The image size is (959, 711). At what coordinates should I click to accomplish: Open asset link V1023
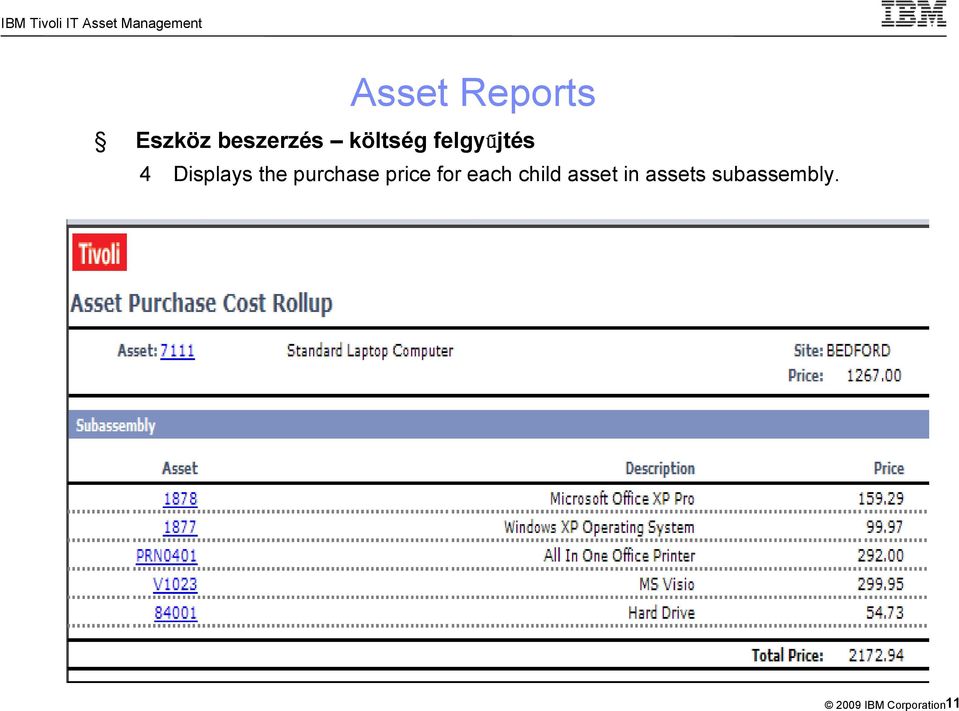[x=175, y=584]
